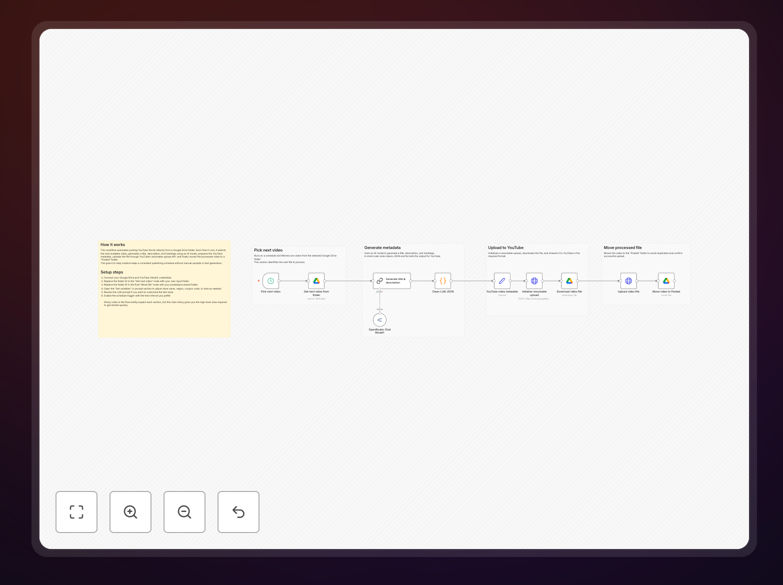783x585 pixels.
Task: Open the Generate title & description chain node
Action: click(x=392, y=281)
